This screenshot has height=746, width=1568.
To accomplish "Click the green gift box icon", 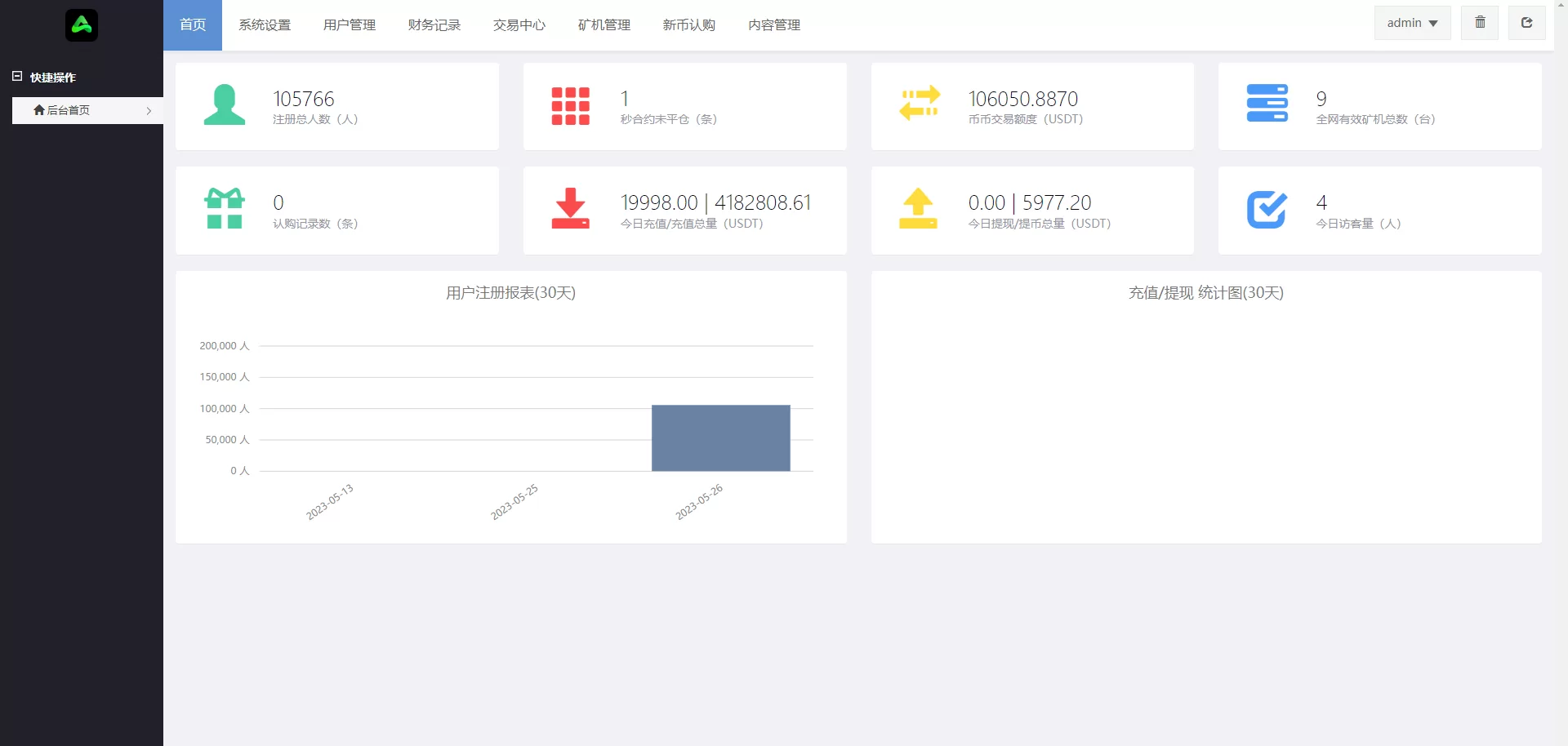I will click(225, 209).
